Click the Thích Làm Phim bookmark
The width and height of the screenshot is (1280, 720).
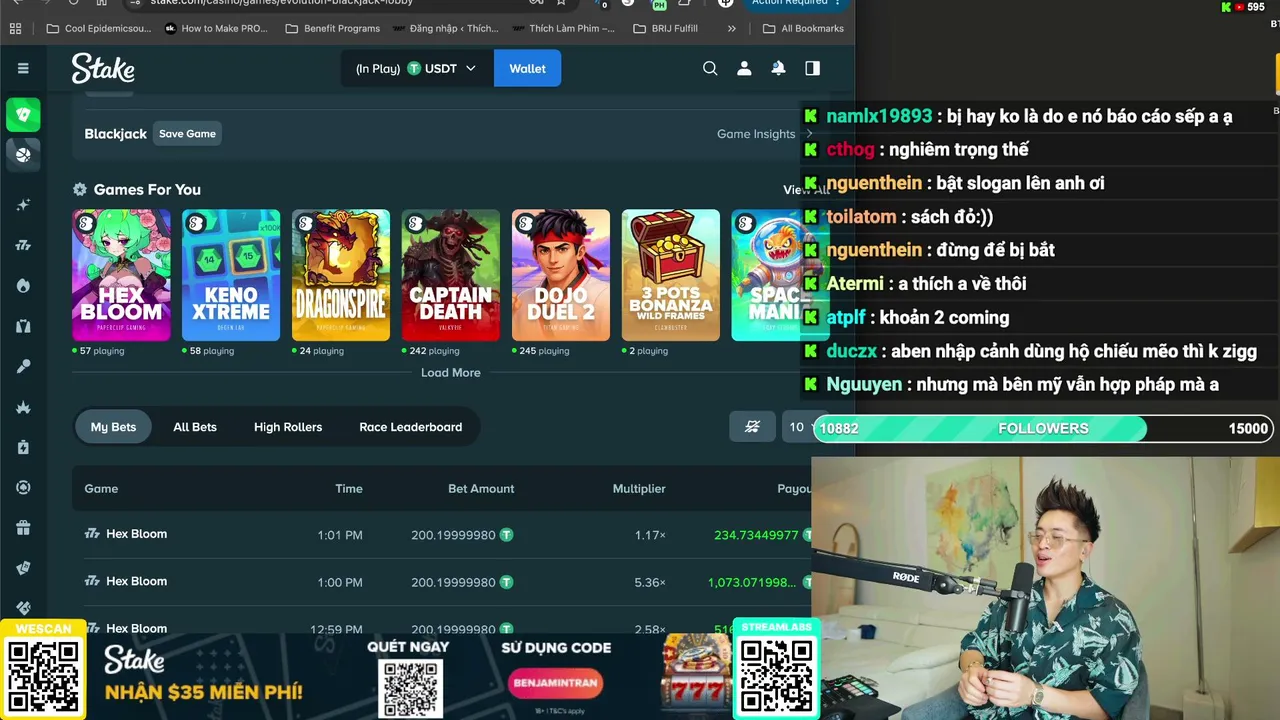pyautogui.click(x=562, y=28)
